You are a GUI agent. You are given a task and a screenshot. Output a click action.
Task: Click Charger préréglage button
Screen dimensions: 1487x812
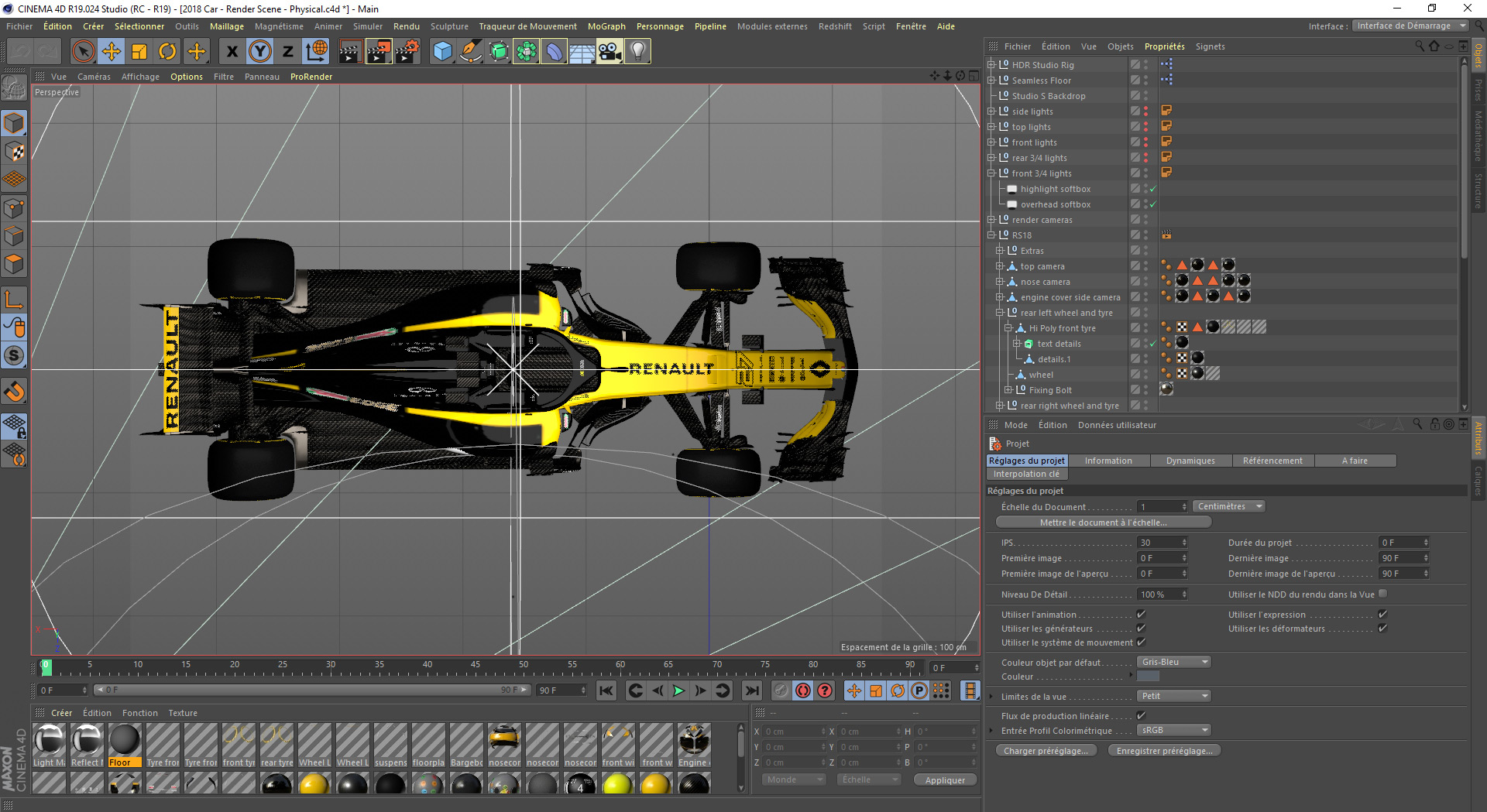(1046, 751)
